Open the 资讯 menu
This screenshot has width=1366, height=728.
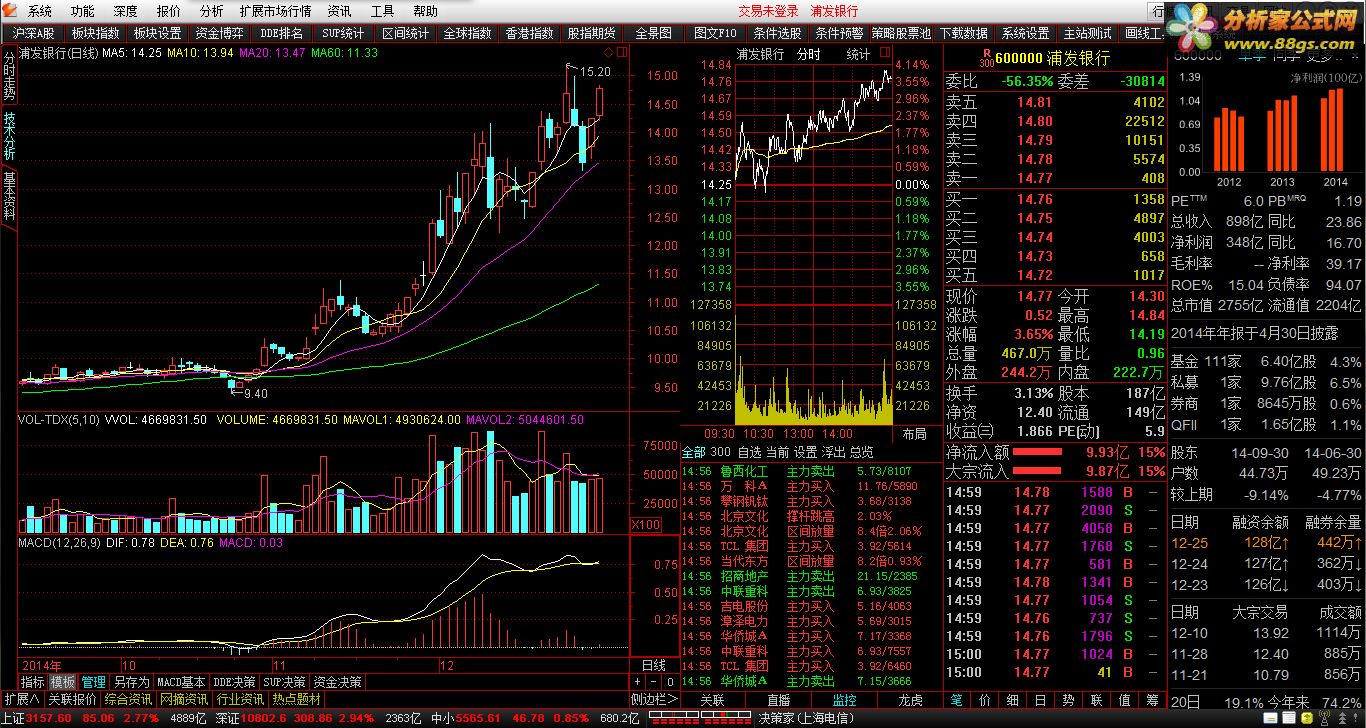point(339,11)
